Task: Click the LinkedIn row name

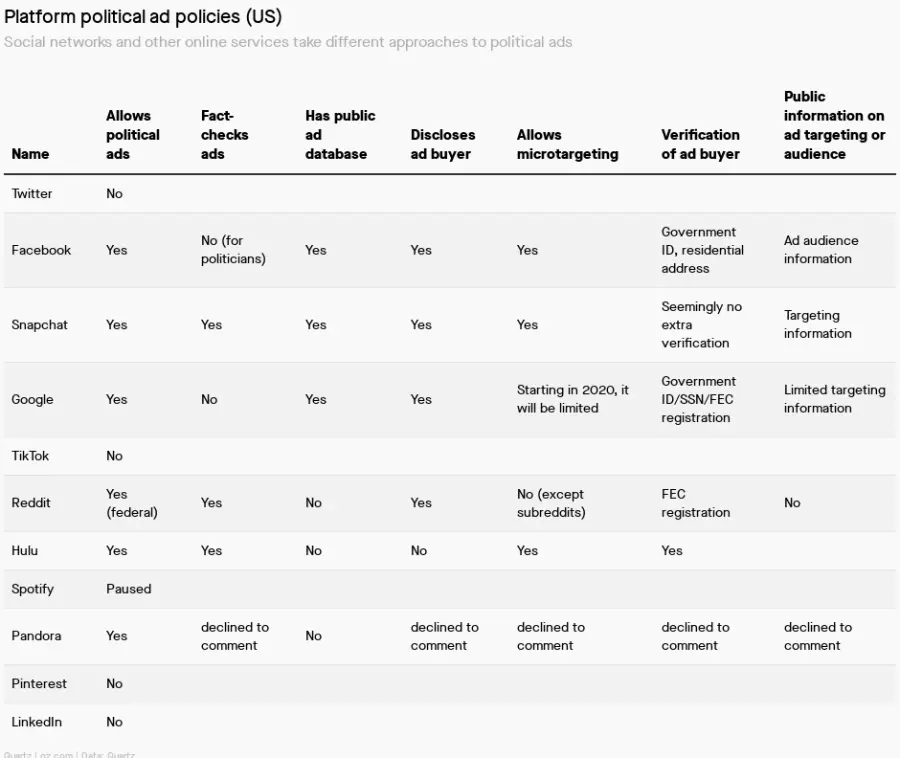Action: [x=36, y=721]
